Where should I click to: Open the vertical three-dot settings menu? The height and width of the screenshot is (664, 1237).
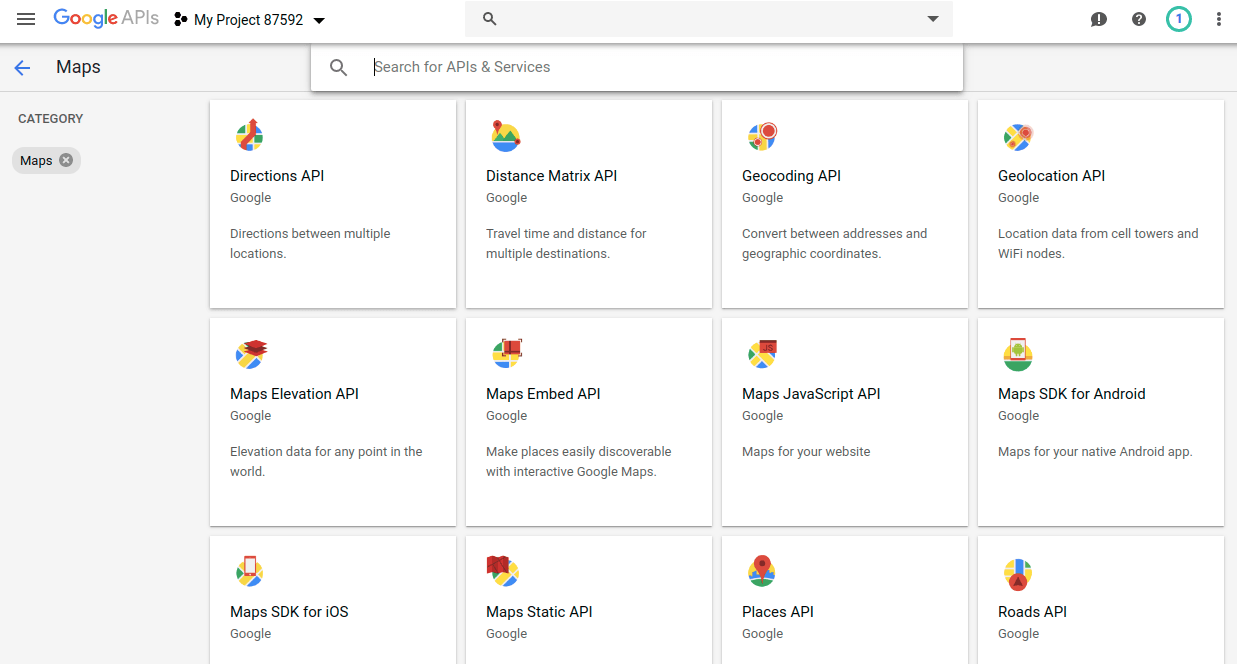[1218, 19]
